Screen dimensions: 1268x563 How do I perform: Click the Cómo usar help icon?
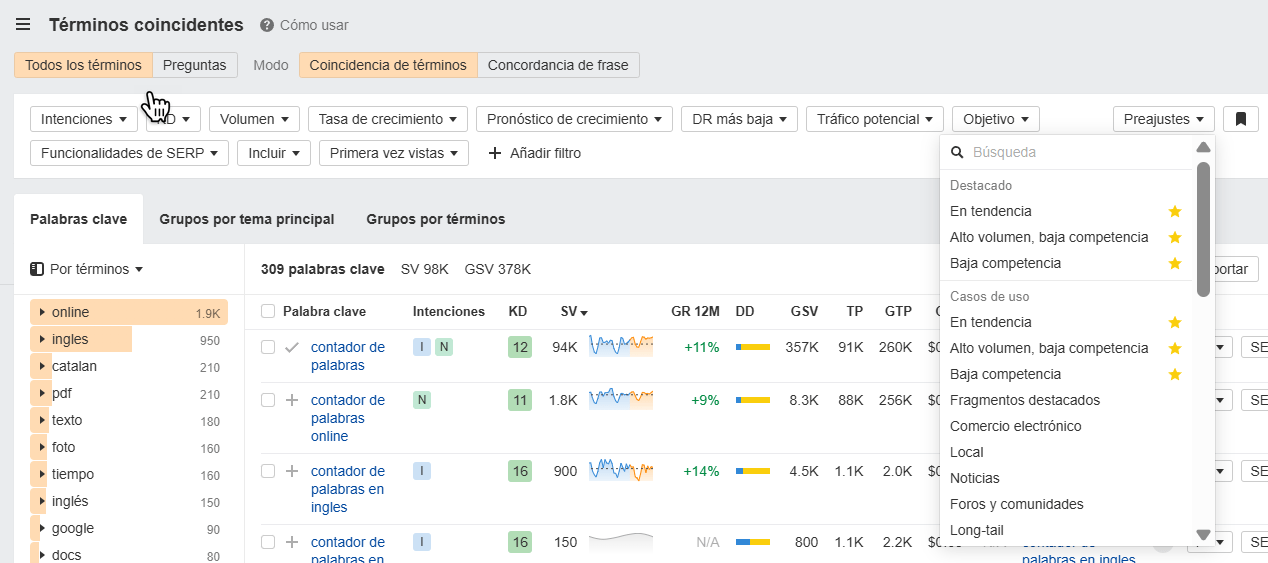pos(267,25)
